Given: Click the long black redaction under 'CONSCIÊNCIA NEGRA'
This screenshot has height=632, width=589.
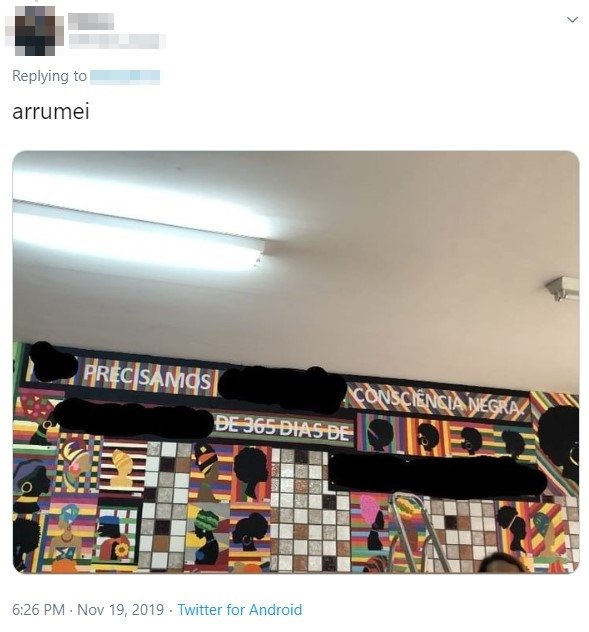Looking at the screenshot, I should [x=437, y=476].
